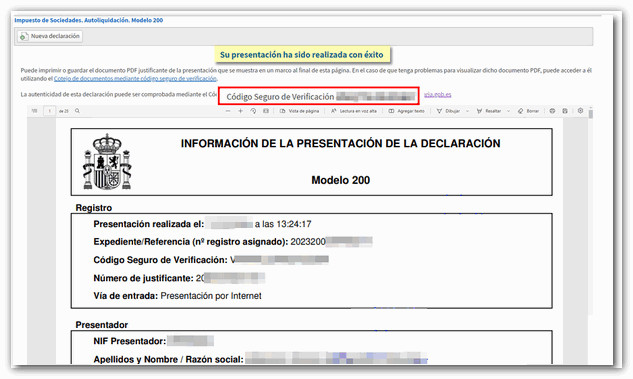Rotate the PDF document
The width and height of the screenshot is (633, 379).
[x=253, y=111]
